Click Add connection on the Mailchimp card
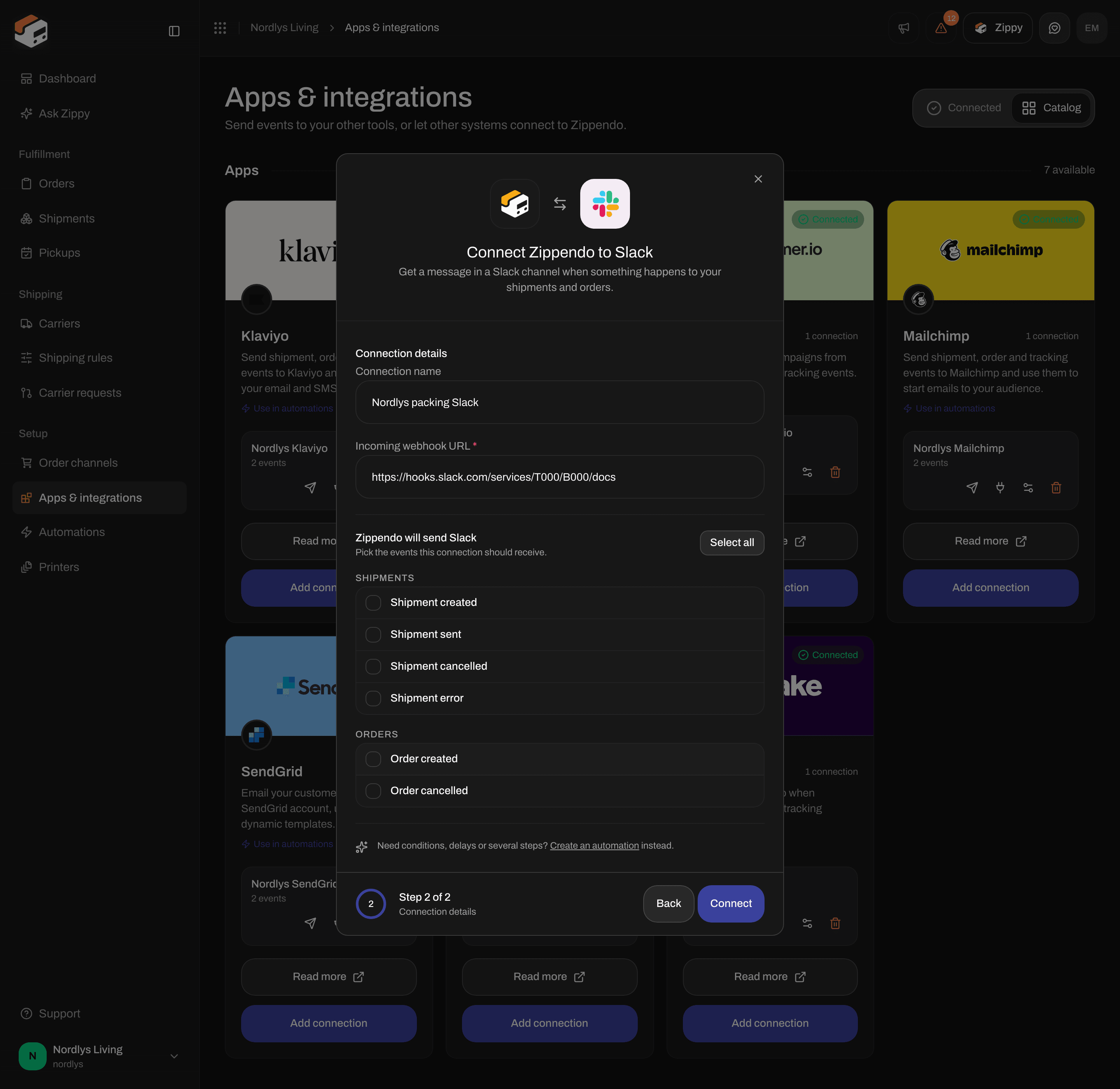The height and width of the screenshot is (1089, 1120). coord(990,588)
